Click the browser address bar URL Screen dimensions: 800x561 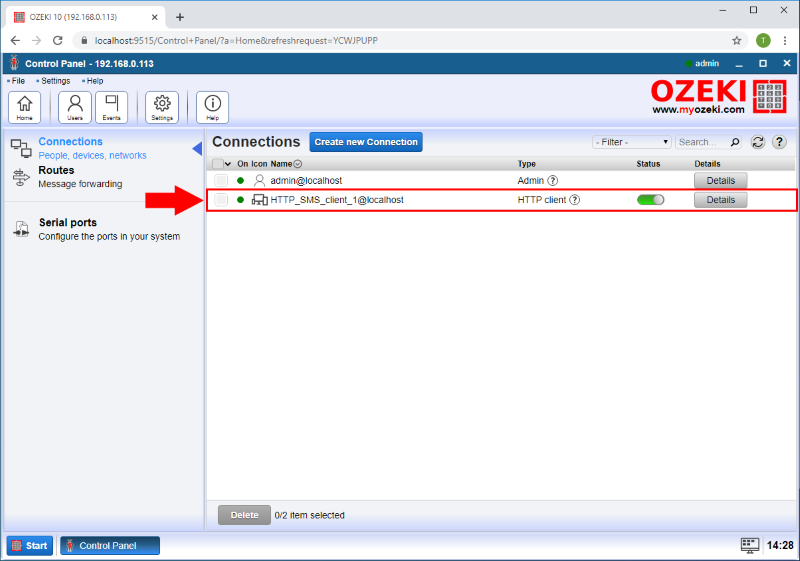tap(236, 41)
